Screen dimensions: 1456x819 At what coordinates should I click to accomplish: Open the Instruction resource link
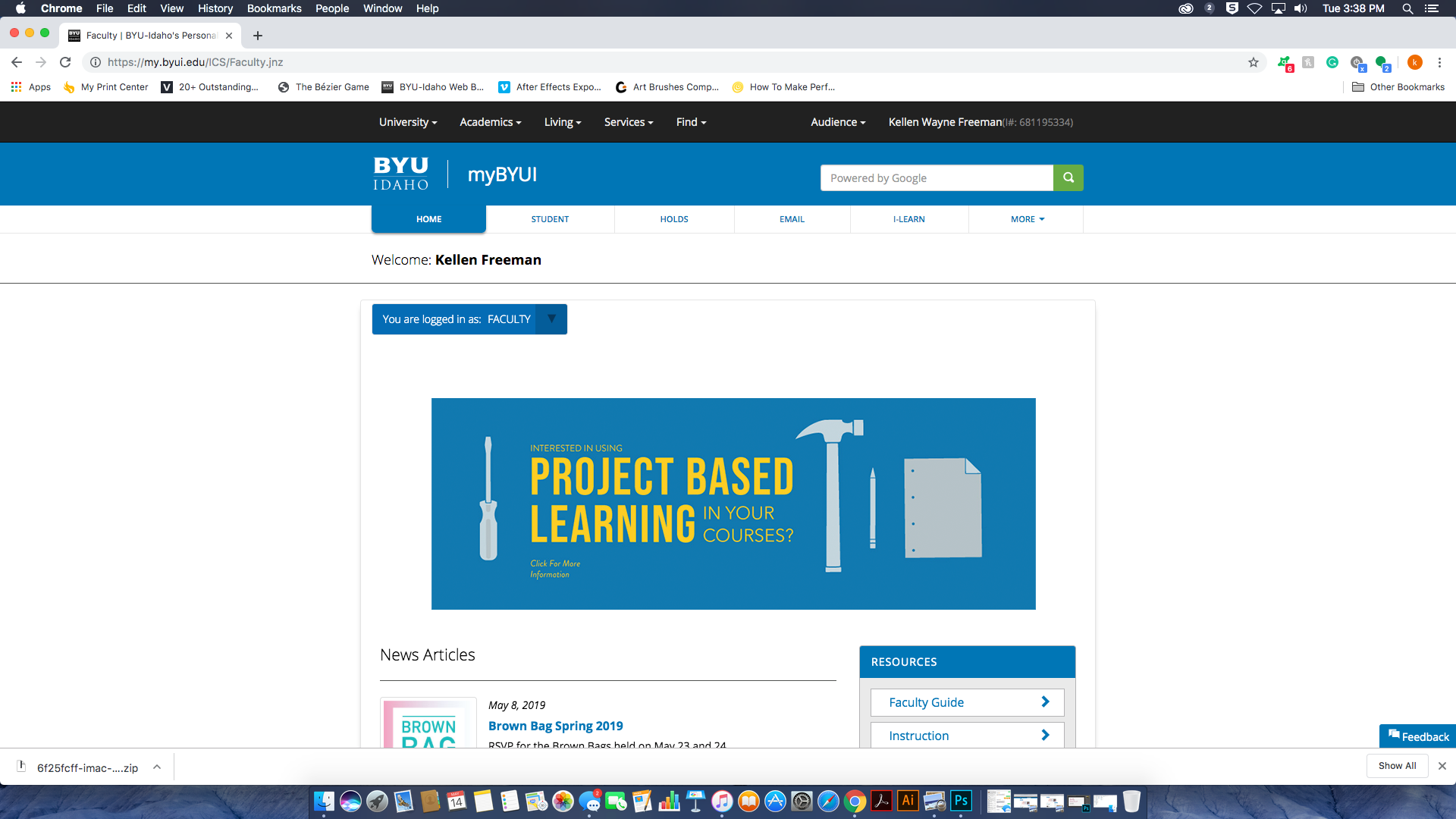pyautogui.click(x=967, y=735)
